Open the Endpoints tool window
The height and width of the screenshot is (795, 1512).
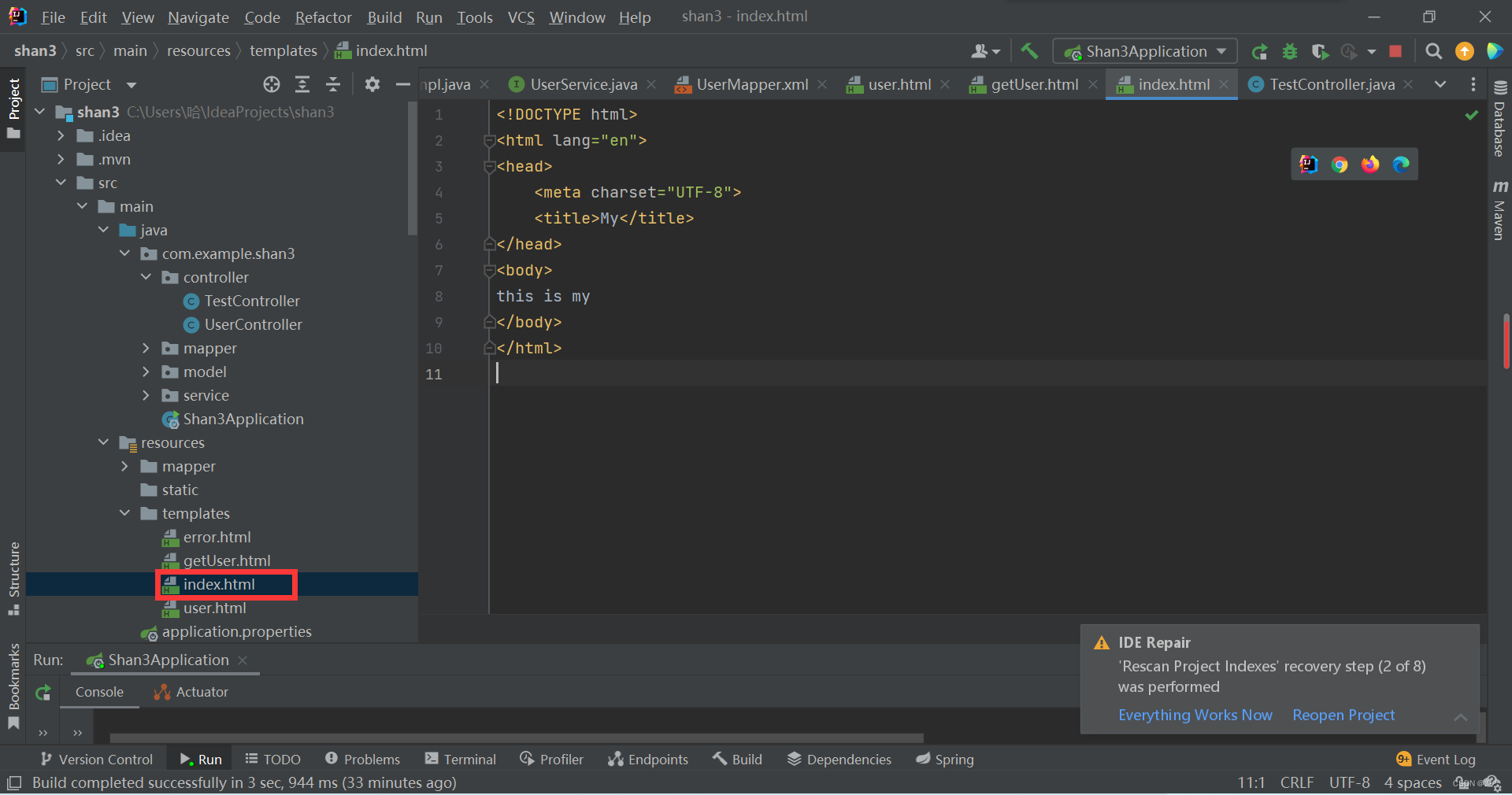[x=648, y=759]
